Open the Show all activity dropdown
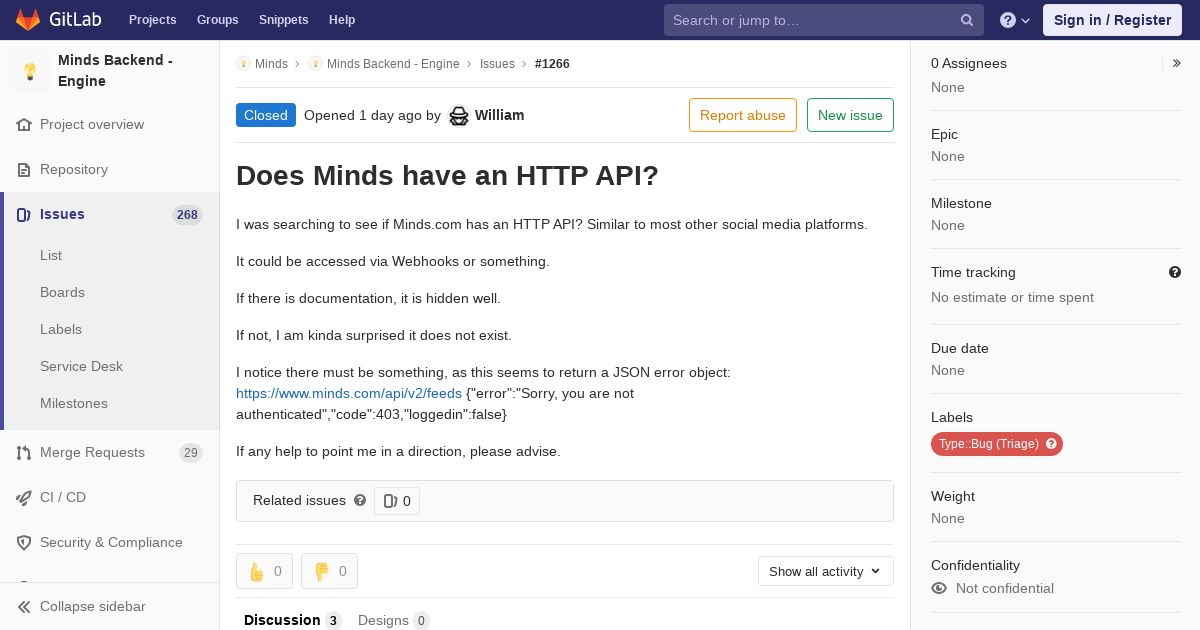The image size is (1200, 630). [825, 571]
